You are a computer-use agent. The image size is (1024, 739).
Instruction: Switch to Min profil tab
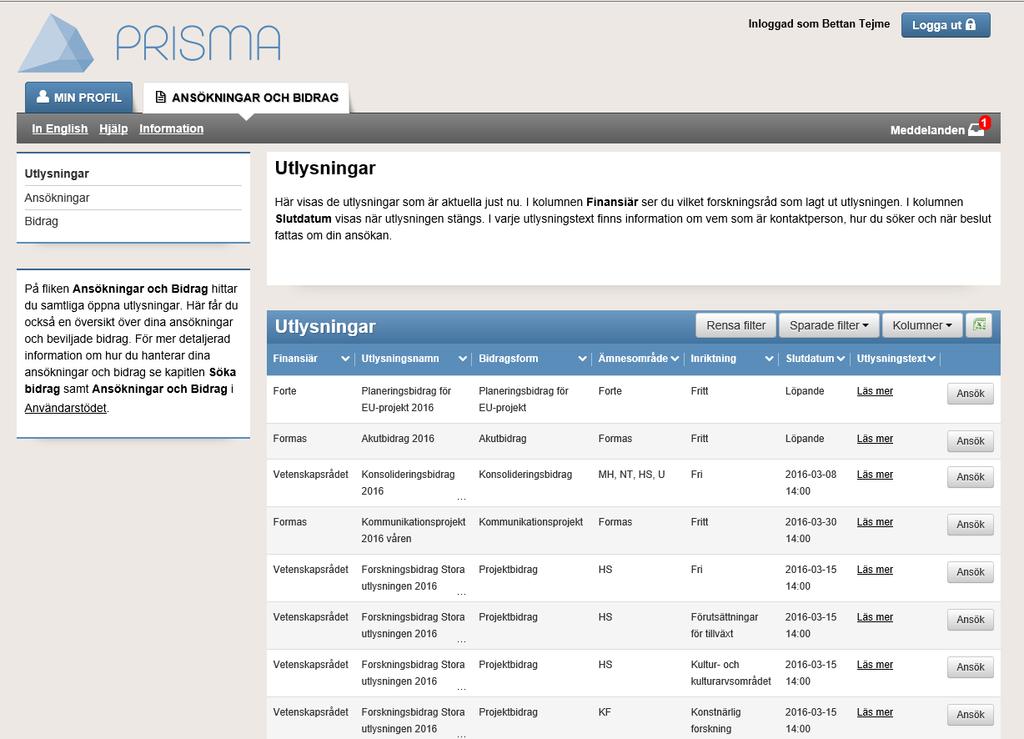pos(78,97)
